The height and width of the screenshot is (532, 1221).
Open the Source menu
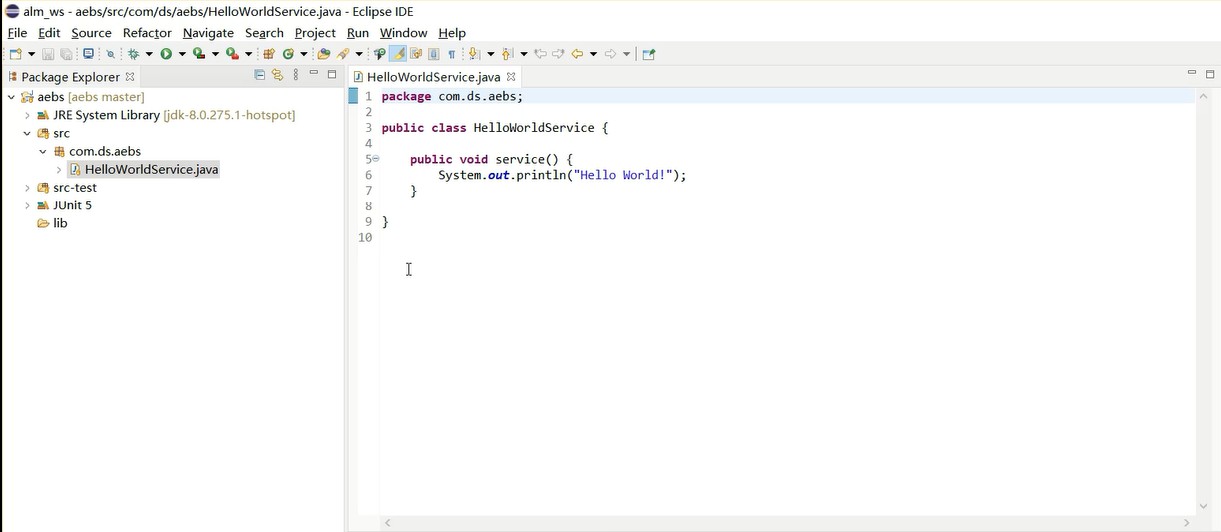91,33
